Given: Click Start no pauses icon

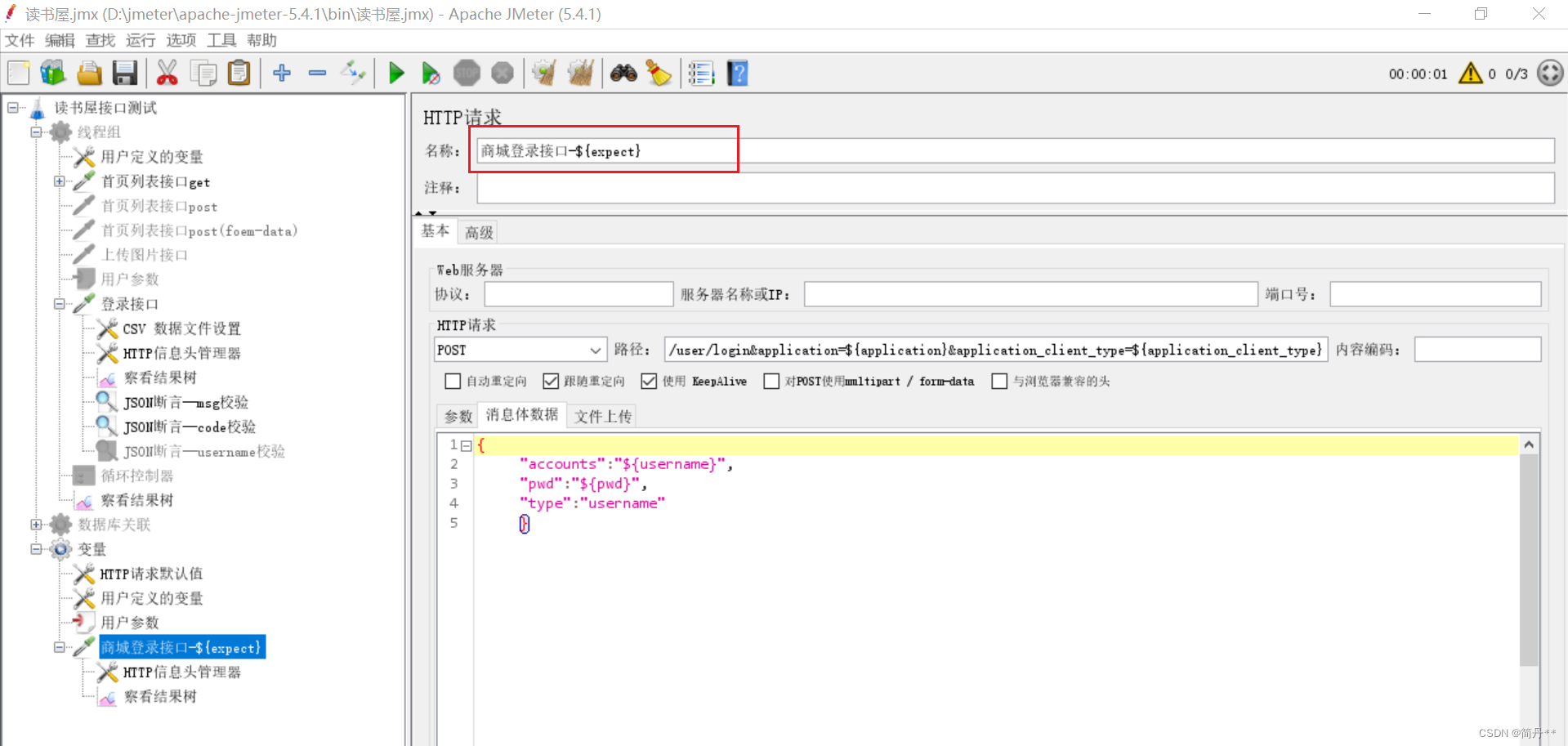Looking at the screenshot, I should coord(431,74).
